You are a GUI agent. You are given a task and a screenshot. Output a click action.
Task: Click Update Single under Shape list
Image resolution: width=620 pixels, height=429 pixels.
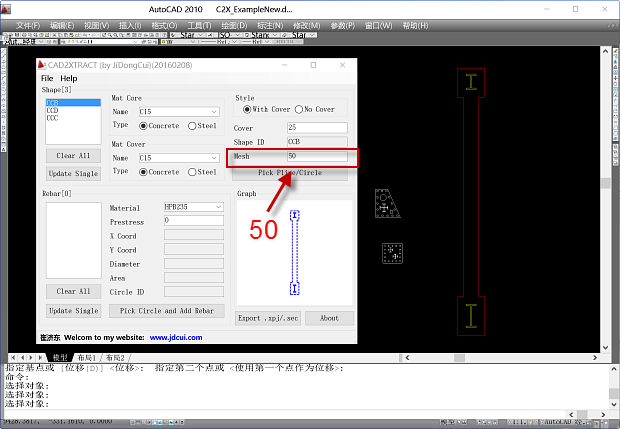(x=73, y=174)
